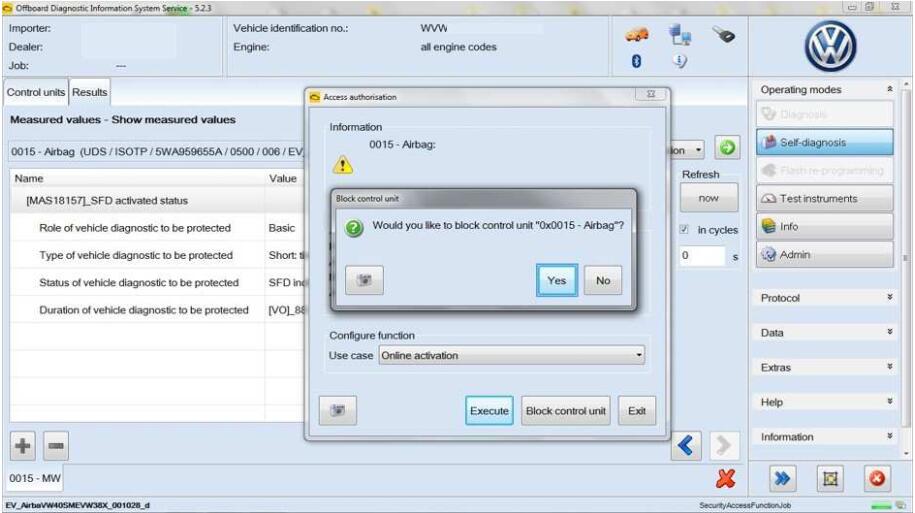915x513 pixels.
Task: Remove a measured value with minus button
Action: pos(56,446)
